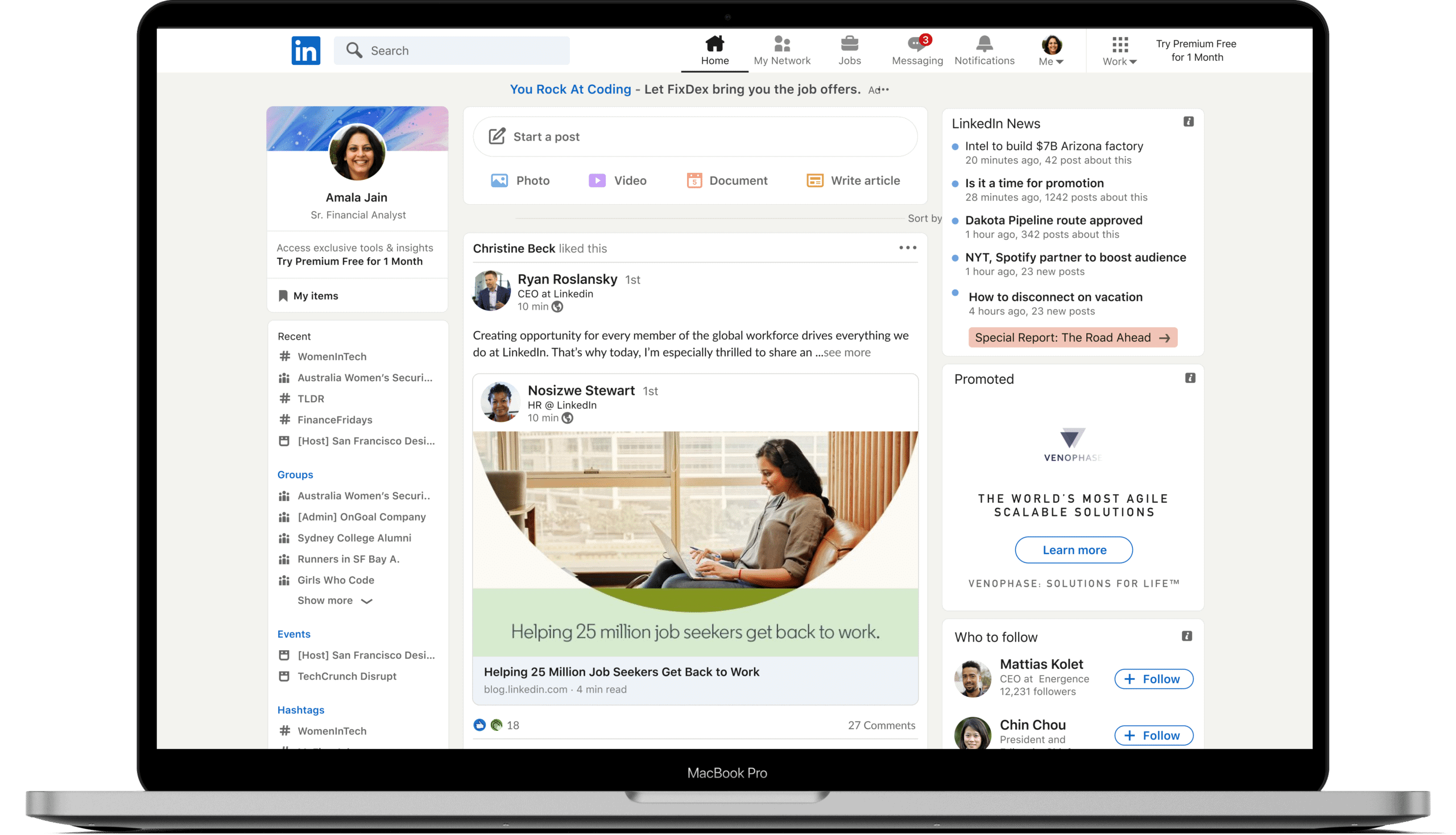Expand post with see more

[846, 353]
